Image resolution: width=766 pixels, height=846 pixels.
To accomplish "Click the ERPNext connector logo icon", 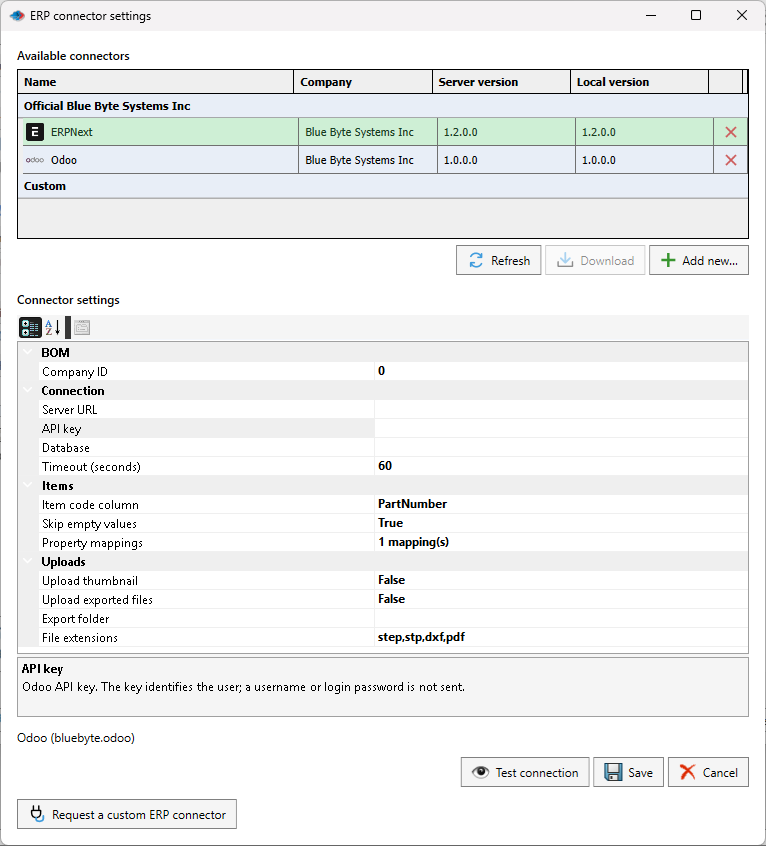I will coord(35,132).
